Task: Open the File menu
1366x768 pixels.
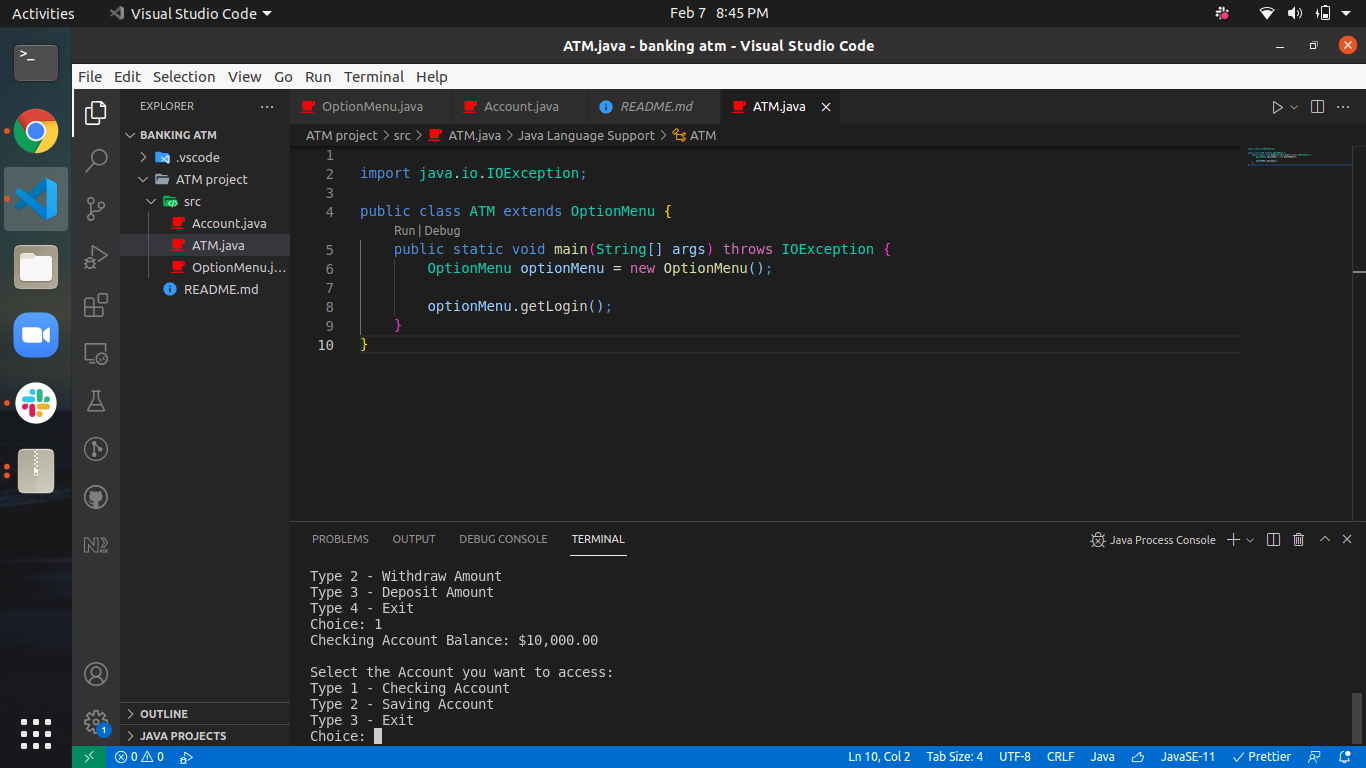Action: [x=90, y=77]
